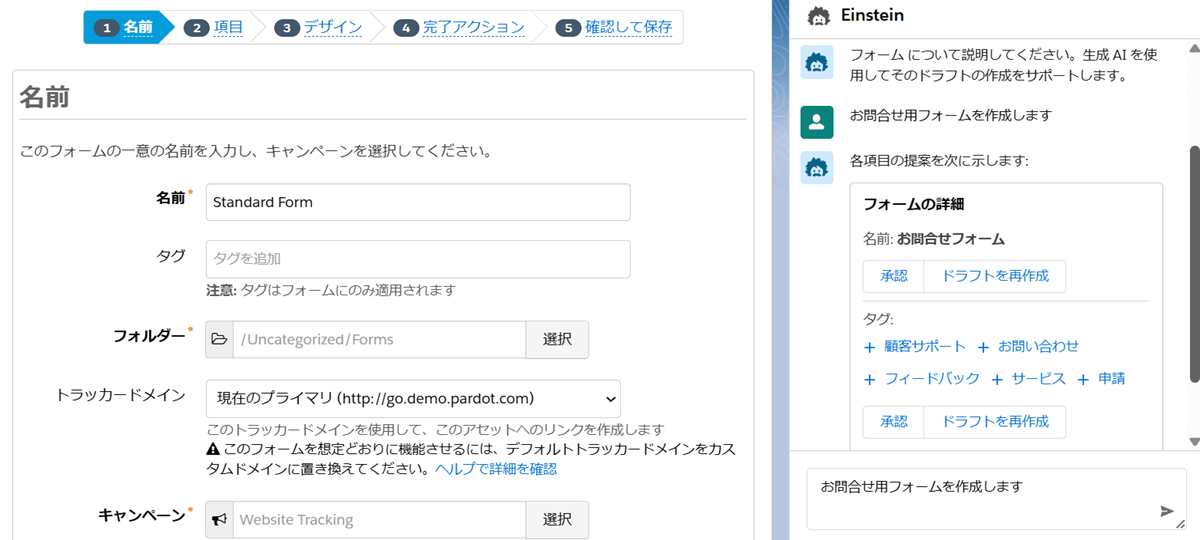This screenshot has height=540, width=1200.
Task: Click the Einstein avatar in the panel header
Action: [x=819, y=16]
